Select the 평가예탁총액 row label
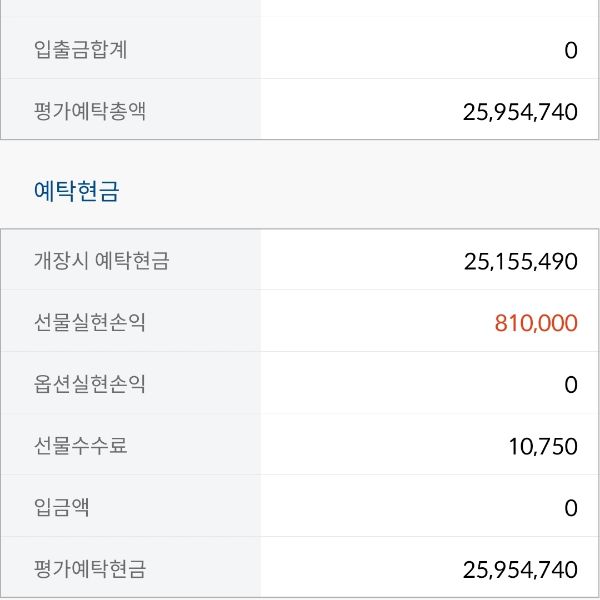The width and height of the screenshot is (600, 600). [90, 111]
